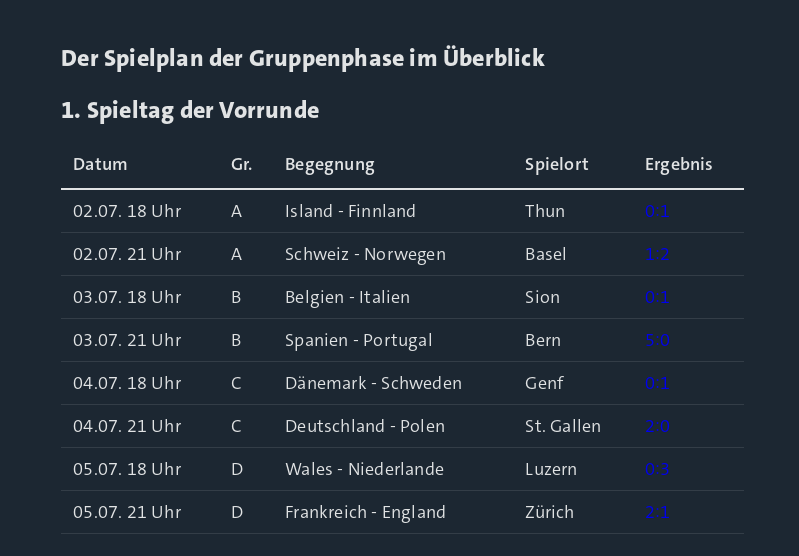799x556 pixels.
Task: Click the Zürich venue cell
Action: coord(549,512)
